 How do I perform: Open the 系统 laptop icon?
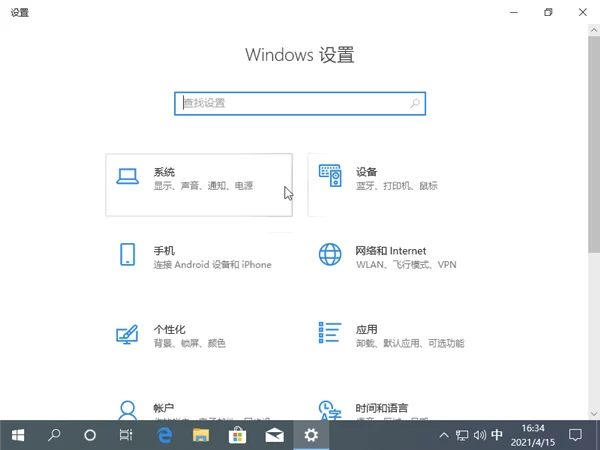[x=127, y=176]
